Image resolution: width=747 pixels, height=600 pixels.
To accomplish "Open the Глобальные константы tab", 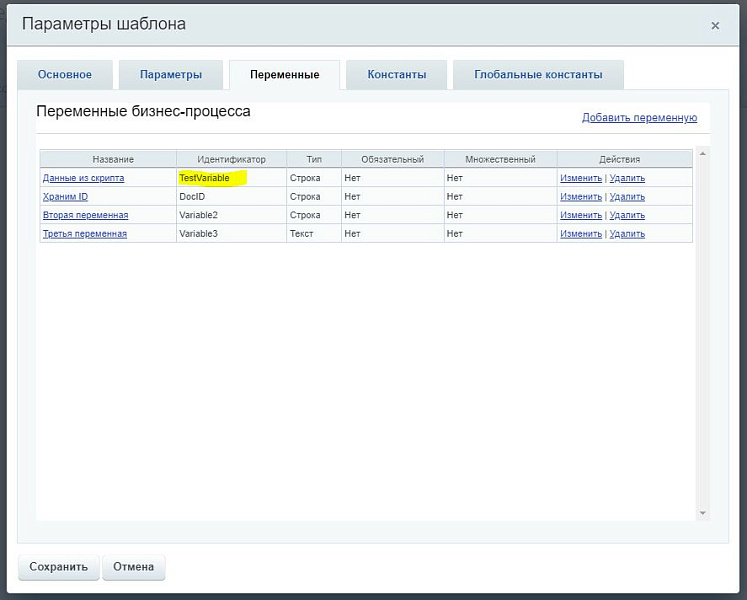I will [x=538, y=75].
